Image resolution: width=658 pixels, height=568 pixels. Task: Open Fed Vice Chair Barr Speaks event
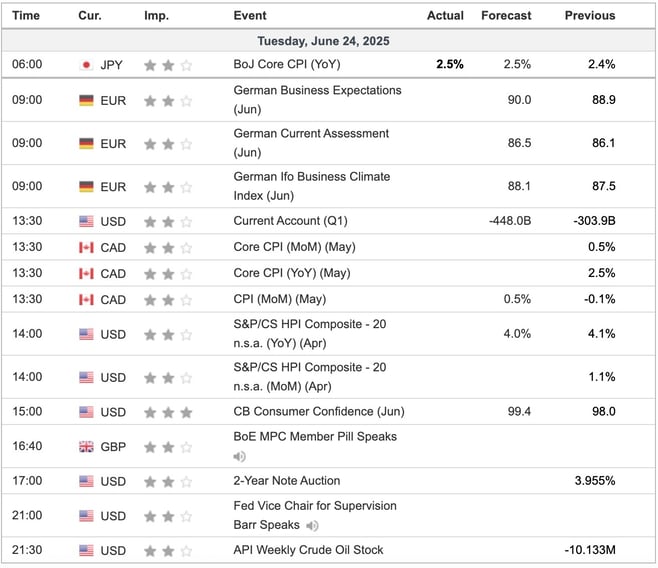(315, 515)
